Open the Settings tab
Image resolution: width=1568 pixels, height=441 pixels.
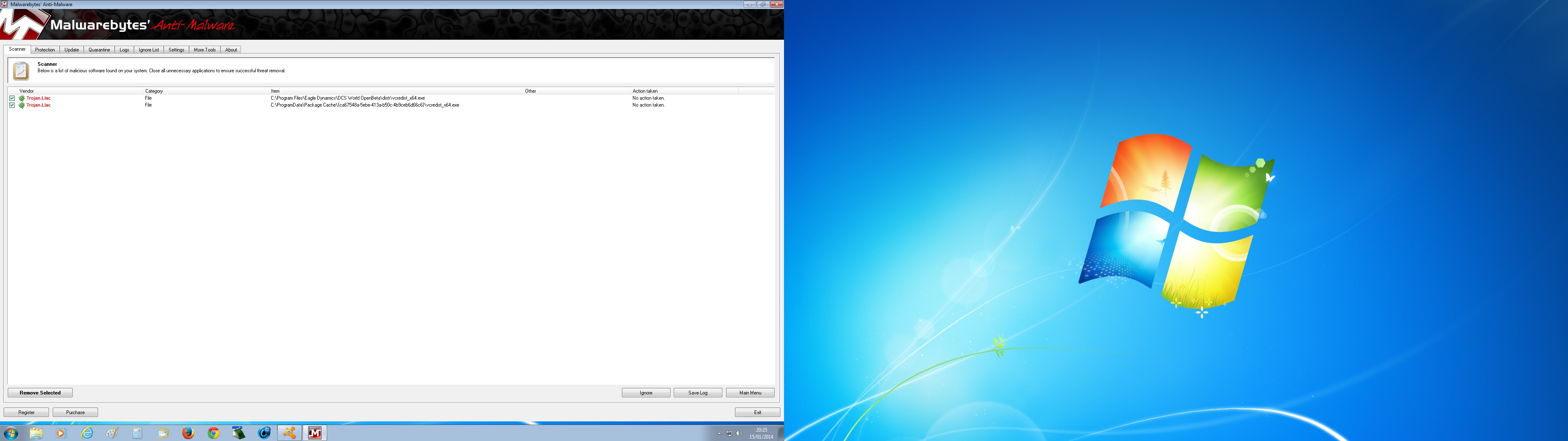[176, 50]
